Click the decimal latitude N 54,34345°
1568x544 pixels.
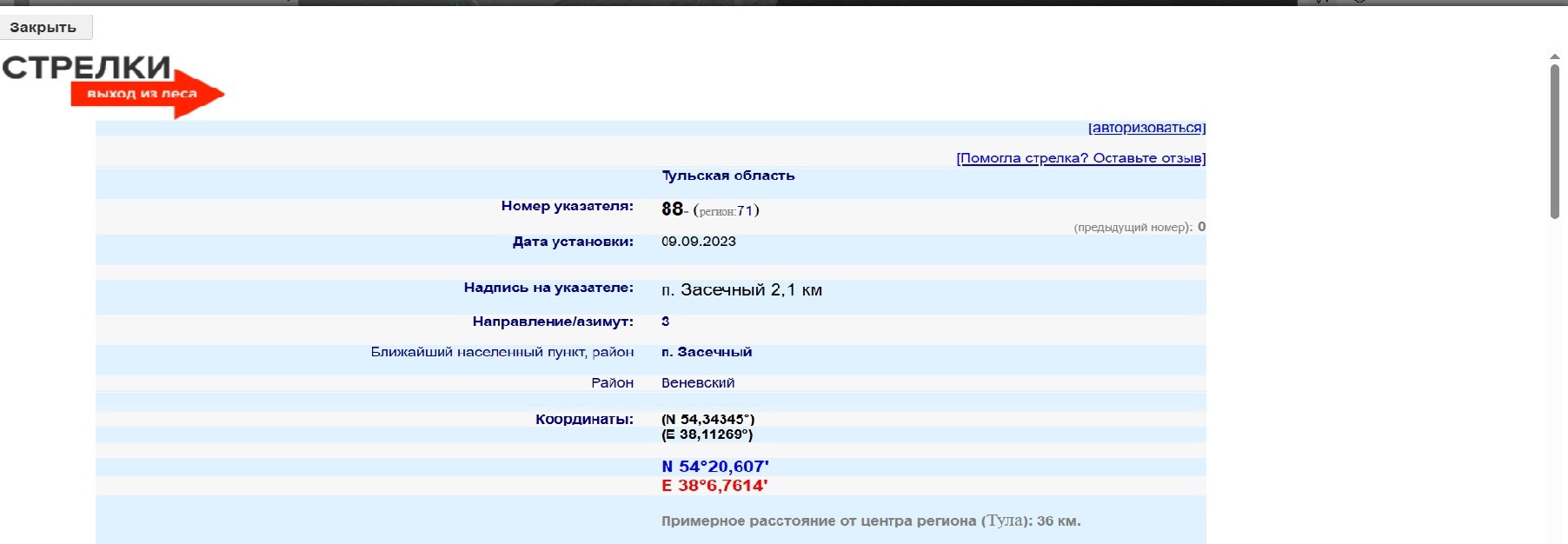[708, 419]
